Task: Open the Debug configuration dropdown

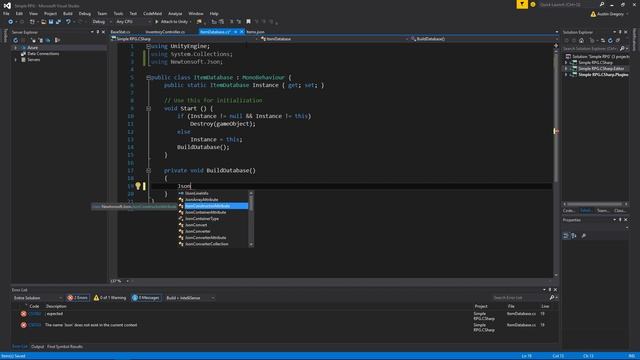Action: coord(101,22)
